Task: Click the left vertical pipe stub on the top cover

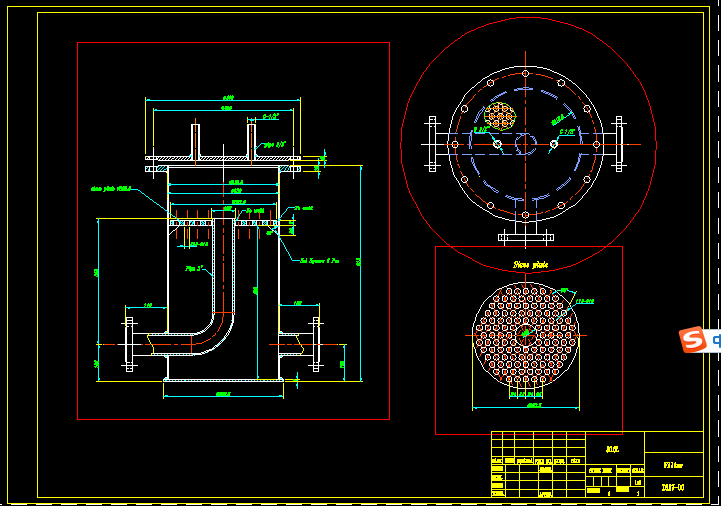Action: (x=196, y=138)
